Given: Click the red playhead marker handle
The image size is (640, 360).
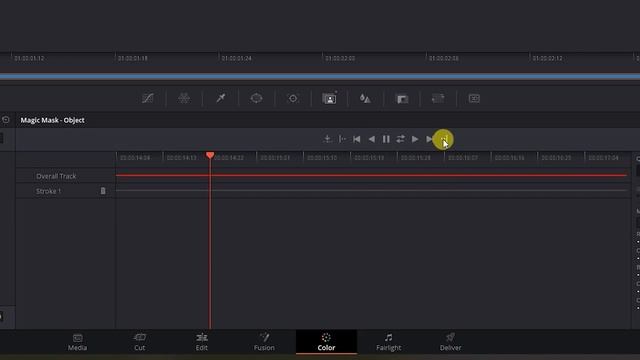Looking at the screenshot, I should [210, 155].
